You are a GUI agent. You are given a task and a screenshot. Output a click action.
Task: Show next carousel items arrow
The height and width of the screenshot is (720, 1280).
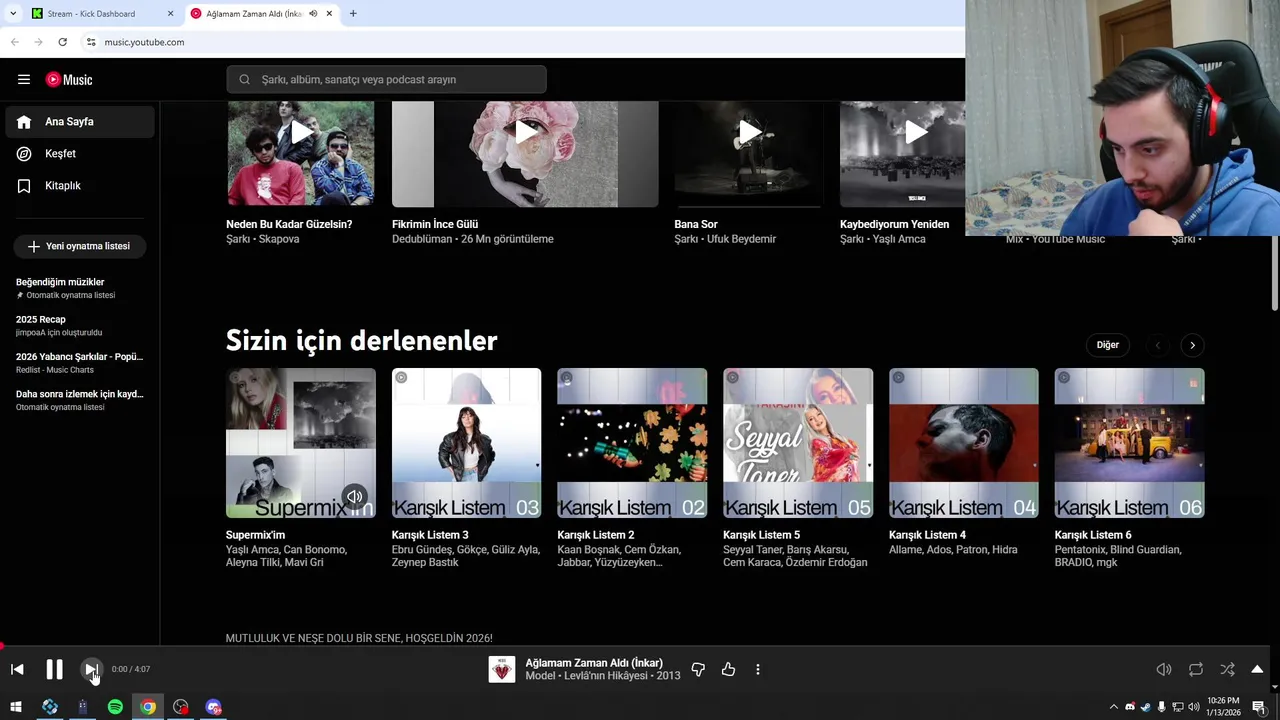pos(1192,345)
